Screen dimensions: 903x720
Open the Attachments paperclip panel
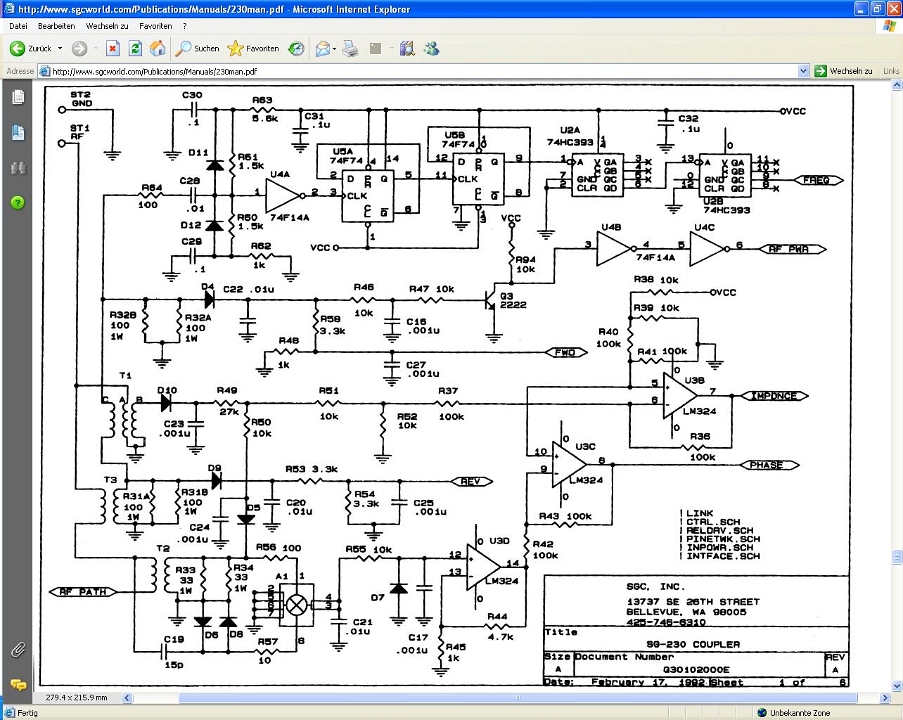[18, 650]
